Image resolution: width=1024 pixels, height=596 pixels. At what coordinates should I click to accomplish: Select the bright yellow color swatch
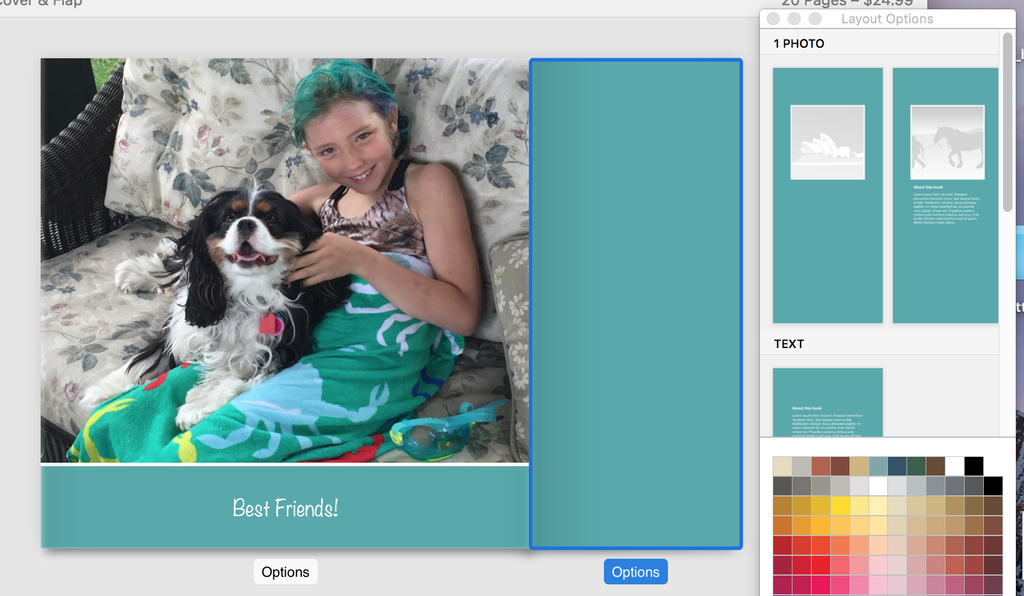pos(839,504)
